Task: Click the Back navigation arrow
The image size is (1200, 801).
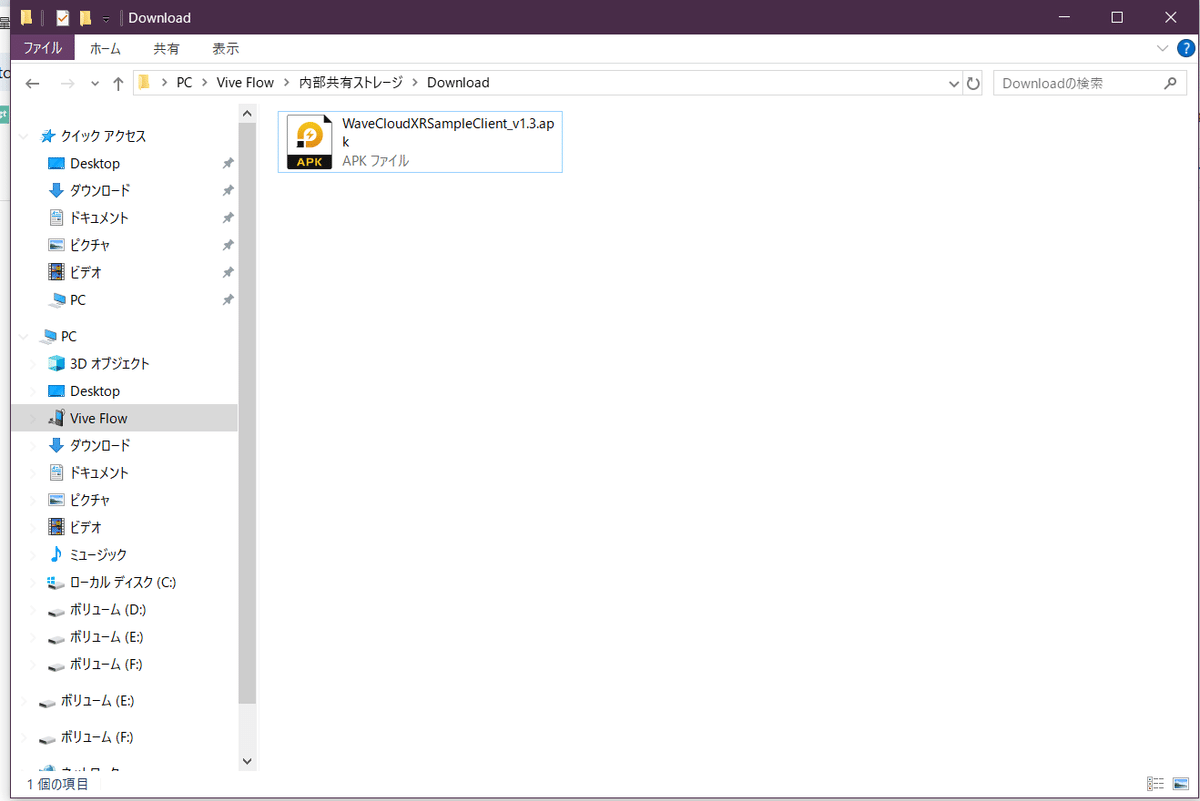Action: 32,83
